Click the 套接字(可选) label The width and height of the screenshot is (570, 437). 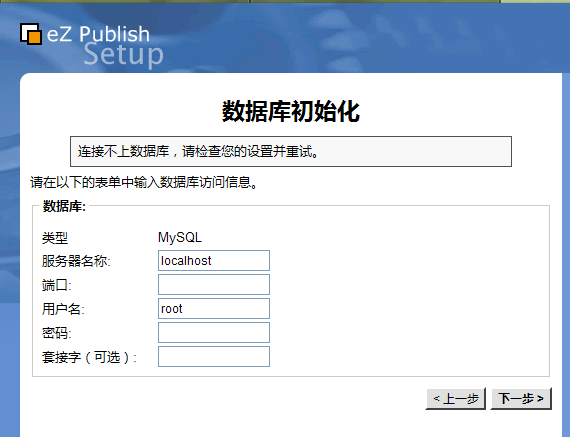point(89,357)
